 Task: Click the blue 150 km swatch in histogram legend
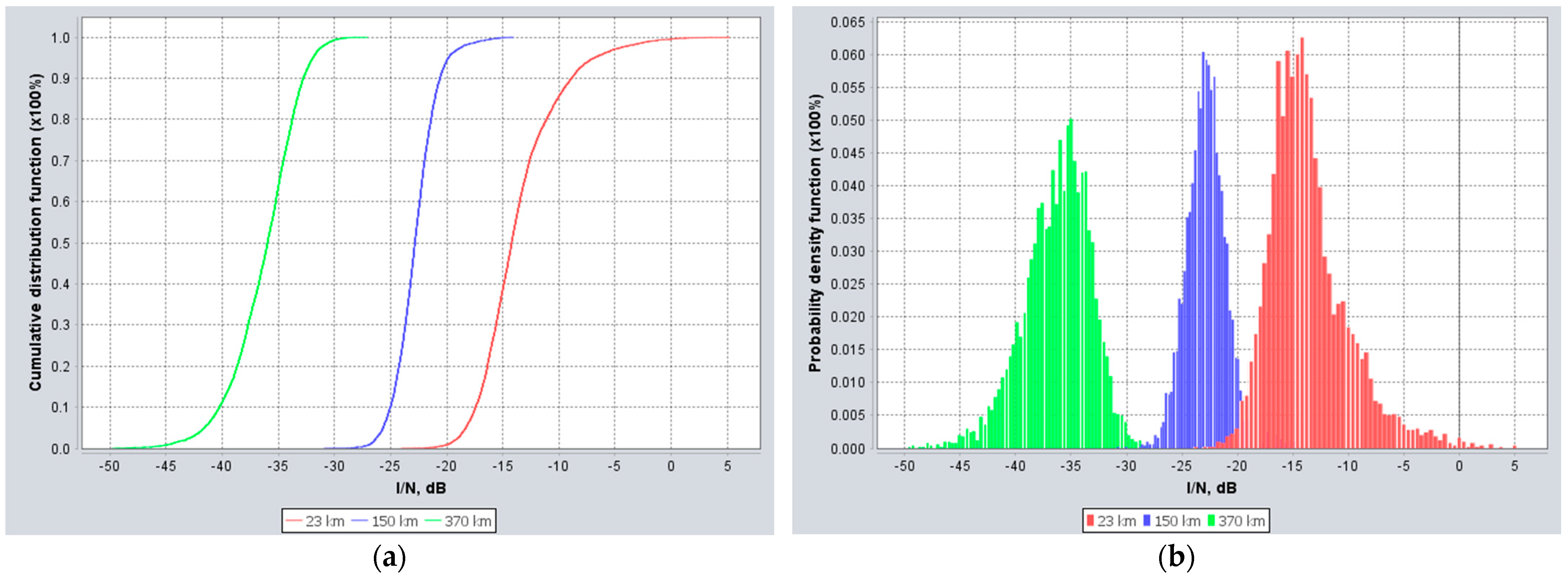(1148, 521)
